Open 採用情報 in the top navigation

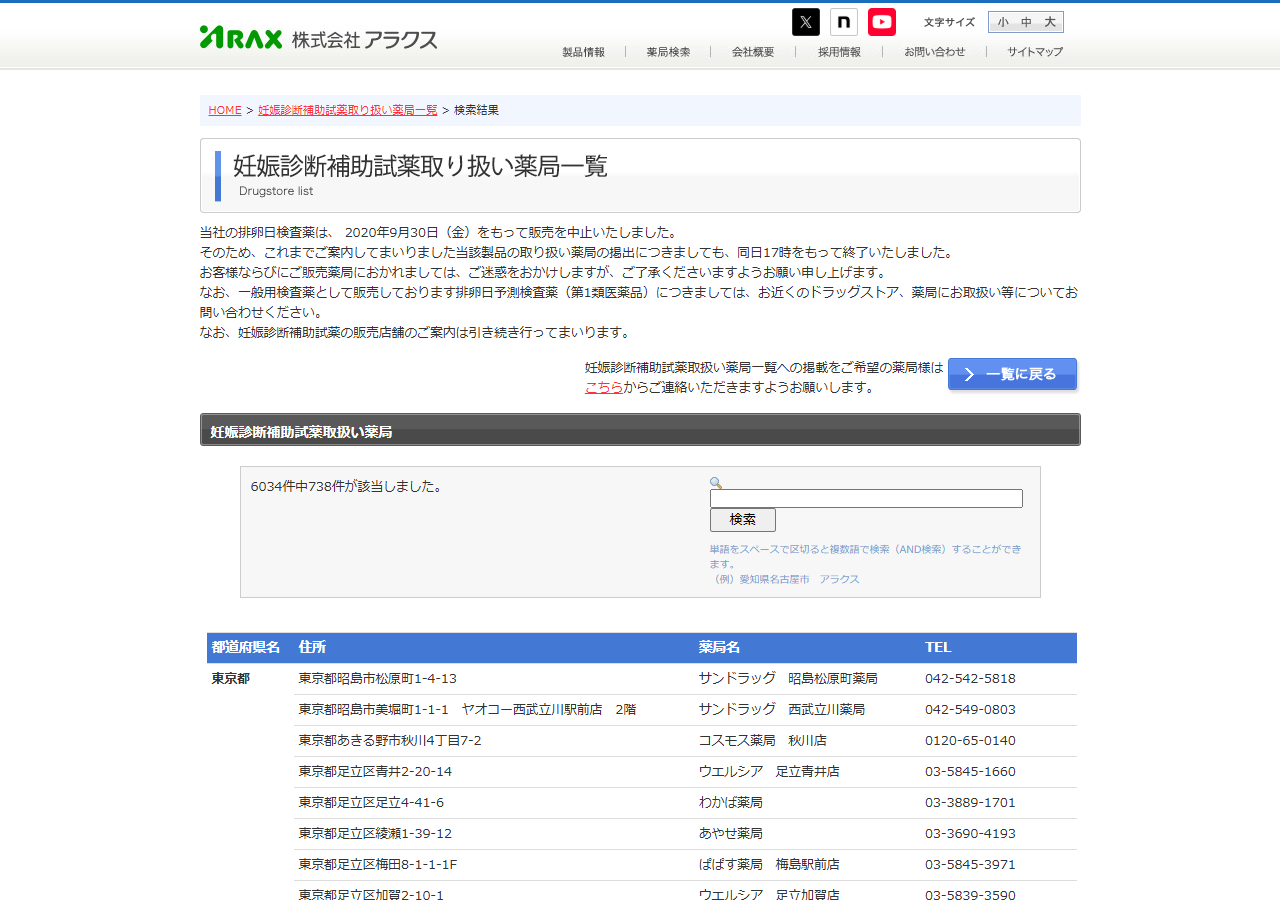(839, 52)
